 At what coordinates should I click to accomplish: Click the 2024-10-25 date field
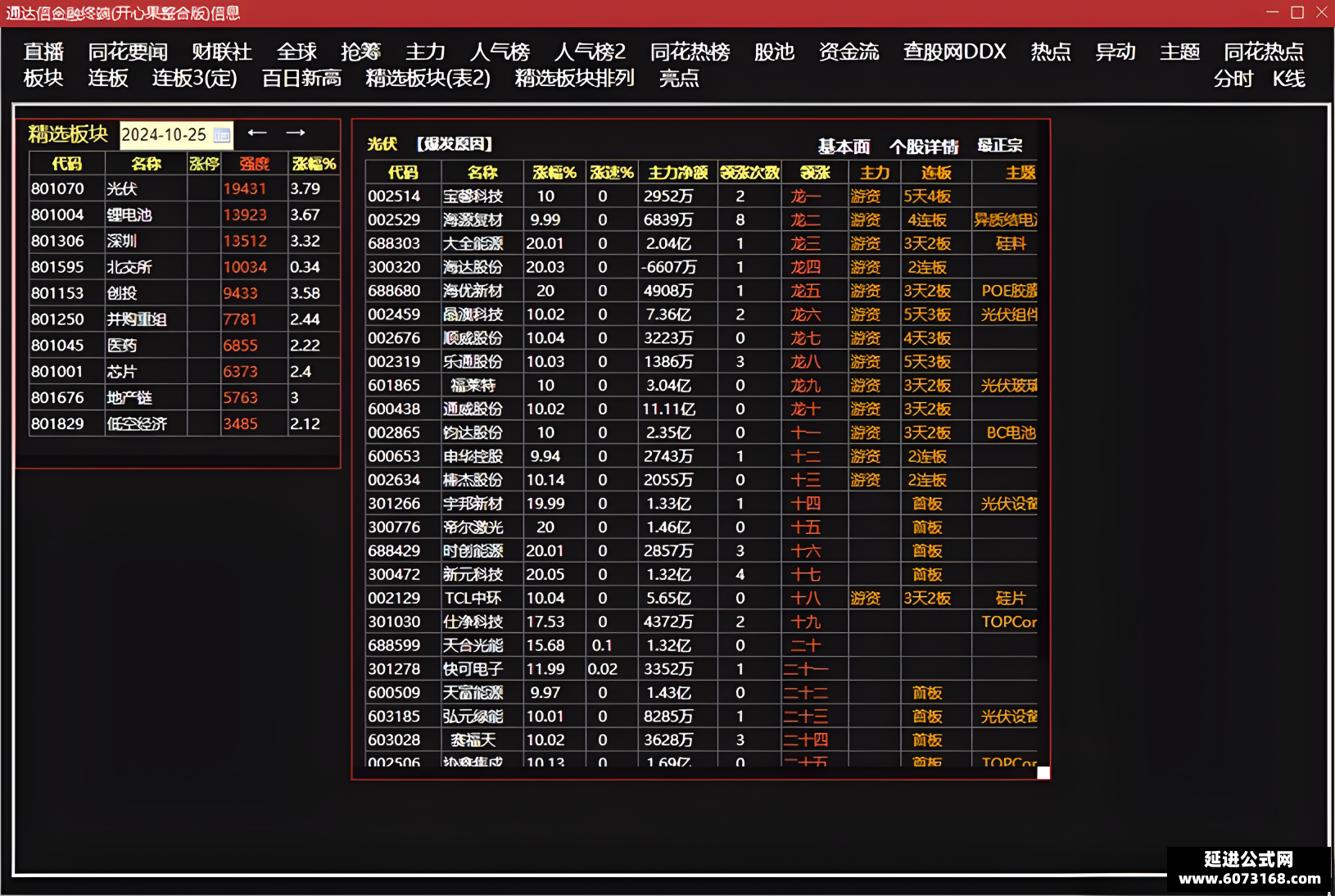pyautogui.click(x=166, y=135)
